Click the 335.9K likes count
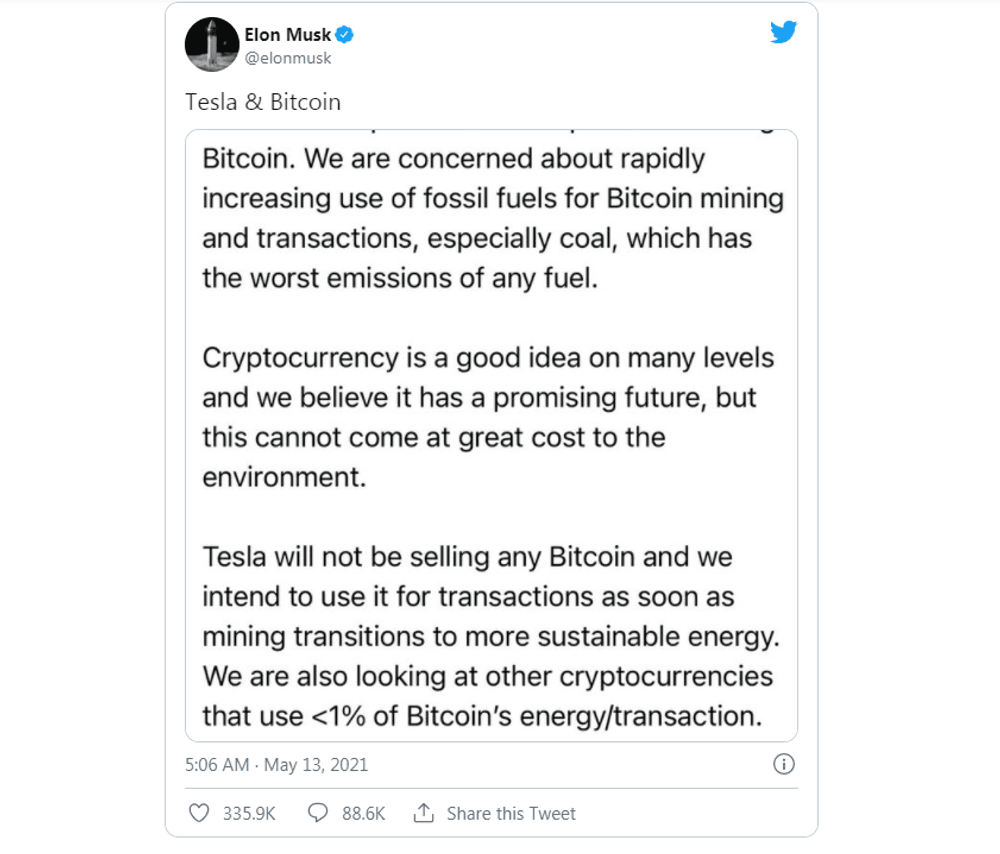Screen dimensions: 1000x854 tap(249, 814)
